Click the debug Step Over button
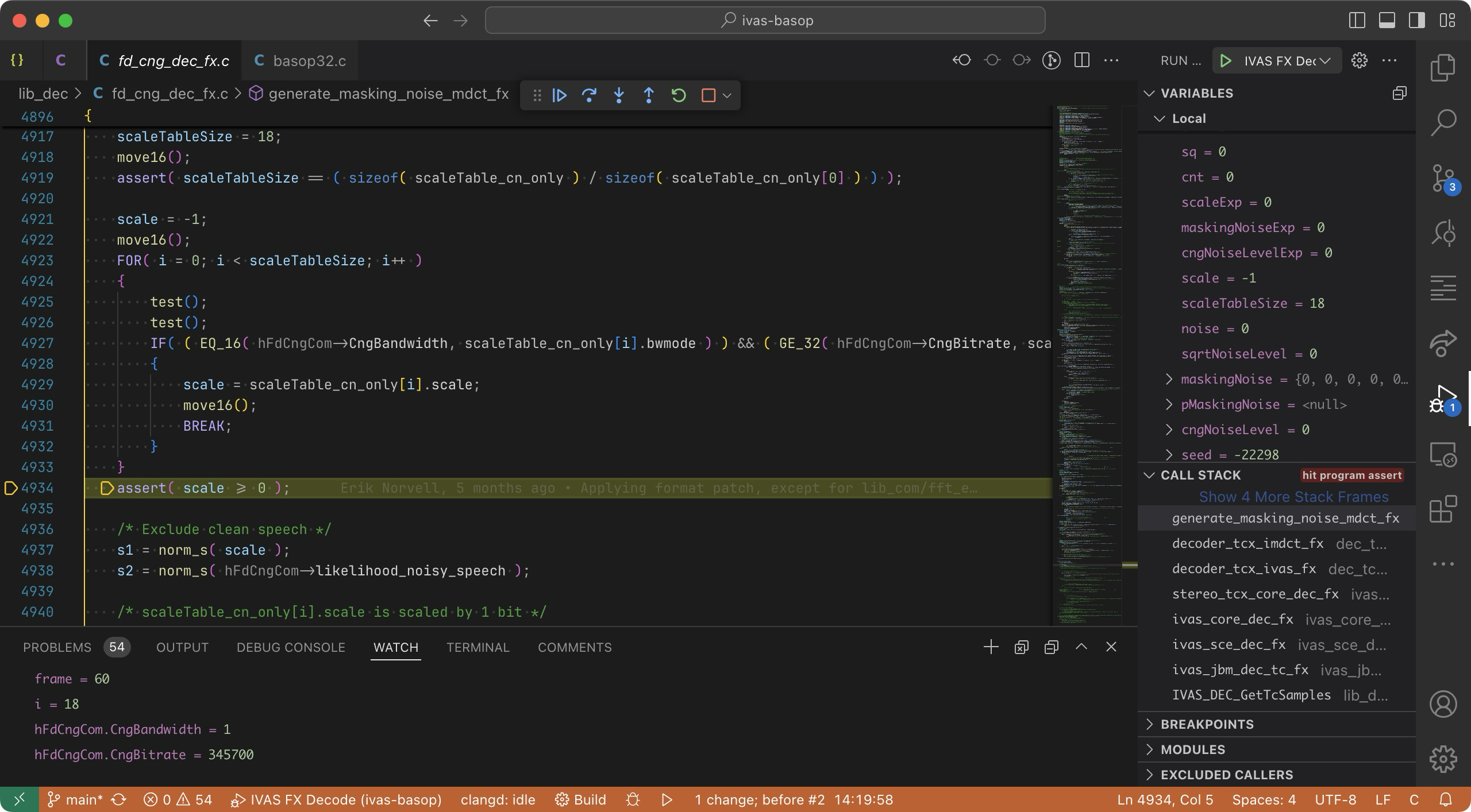Image resolution: width=1471 pixels, height=812 pixels. pos(589,95)
